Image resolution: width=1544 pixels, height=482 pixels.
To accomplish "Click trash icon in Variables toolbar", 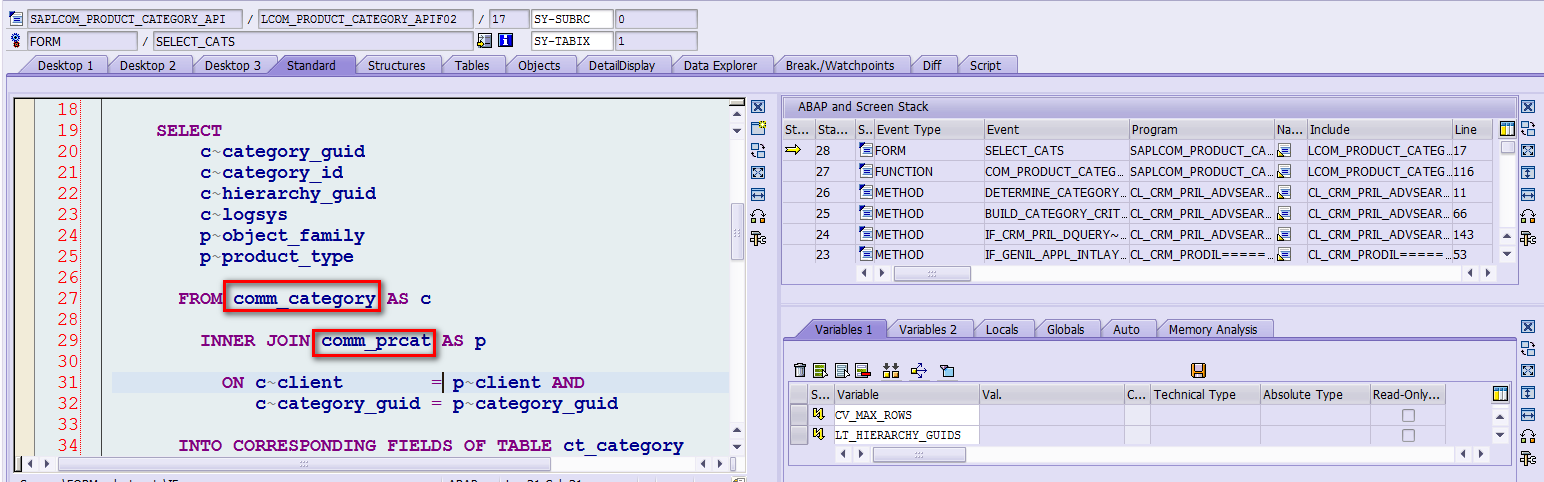I will [x=799, y=370].
